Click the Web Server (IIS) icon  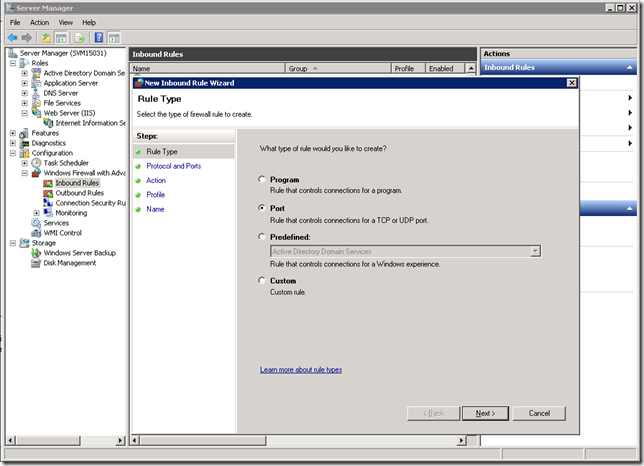[36, 113]
